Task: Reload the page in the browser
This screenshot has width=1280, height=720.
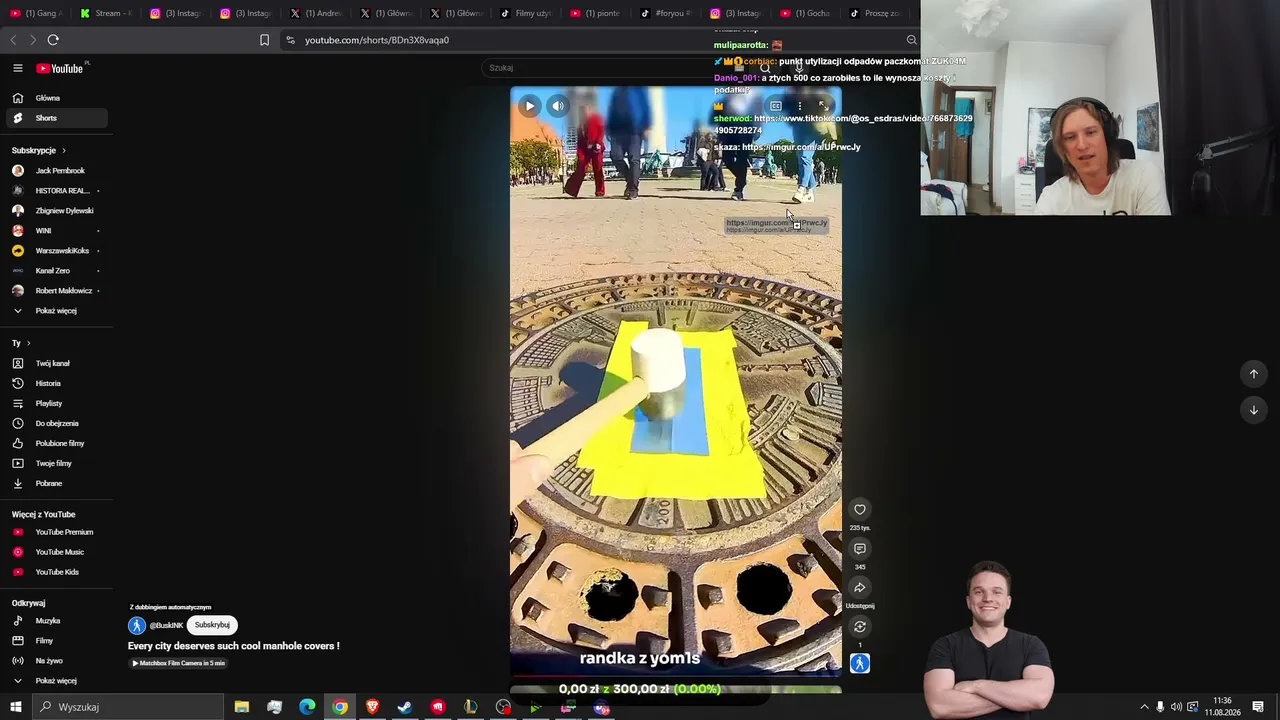Action: tap(53, 40)
